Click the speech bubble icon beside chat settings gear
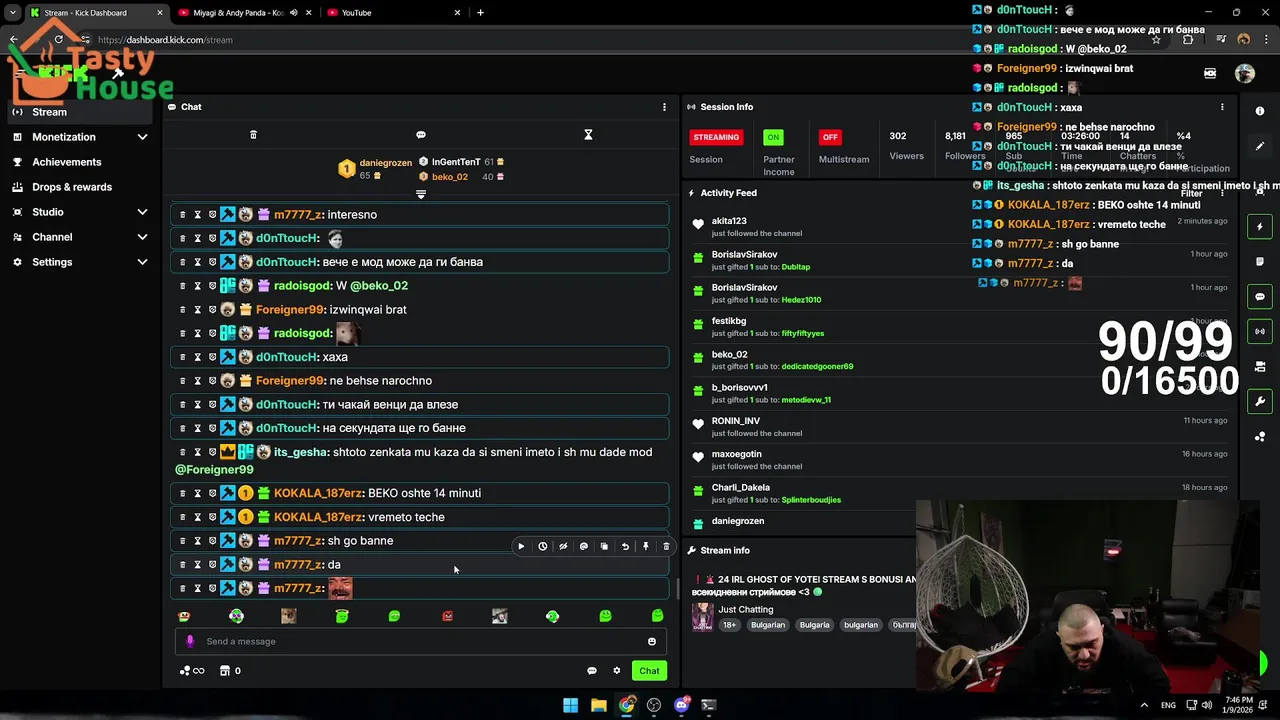Image resolution: width=1280 pixels, height=720 pixels. 592,671
